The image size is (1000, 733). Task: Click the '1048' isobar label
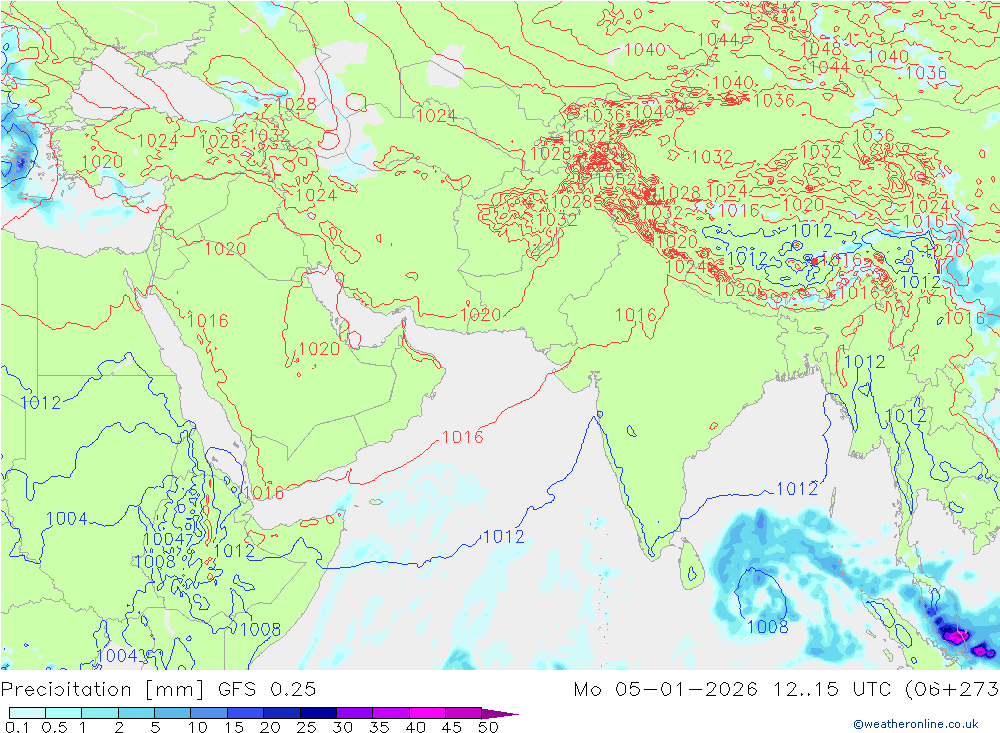tap(821, 48)
